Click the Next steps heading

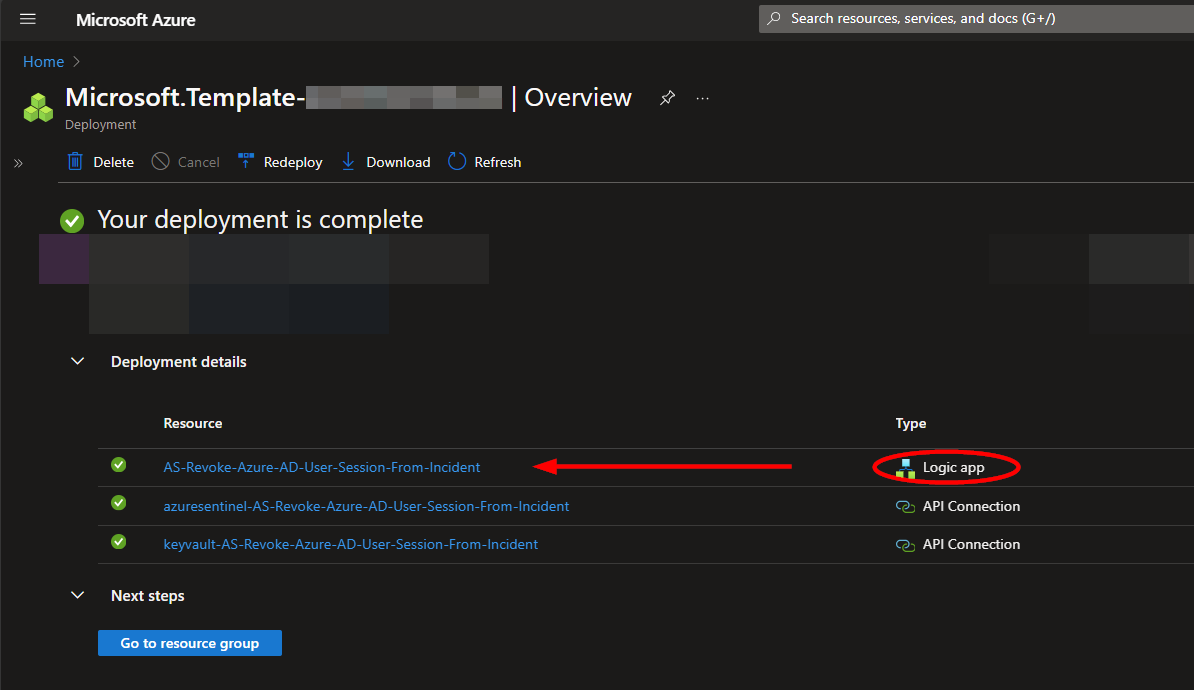point(148,596)
